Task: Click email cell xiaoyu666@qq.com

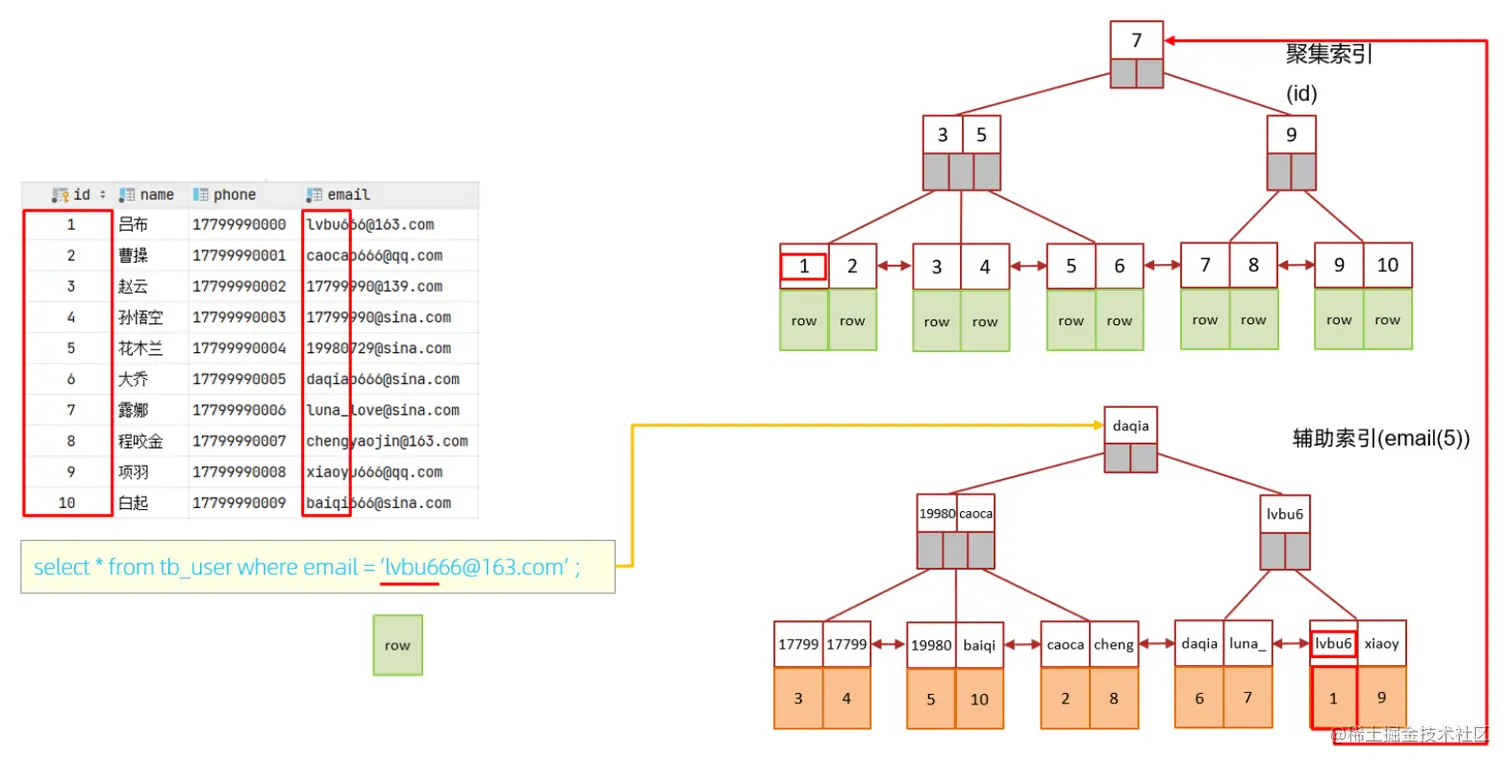Action: tap(374, 473)
